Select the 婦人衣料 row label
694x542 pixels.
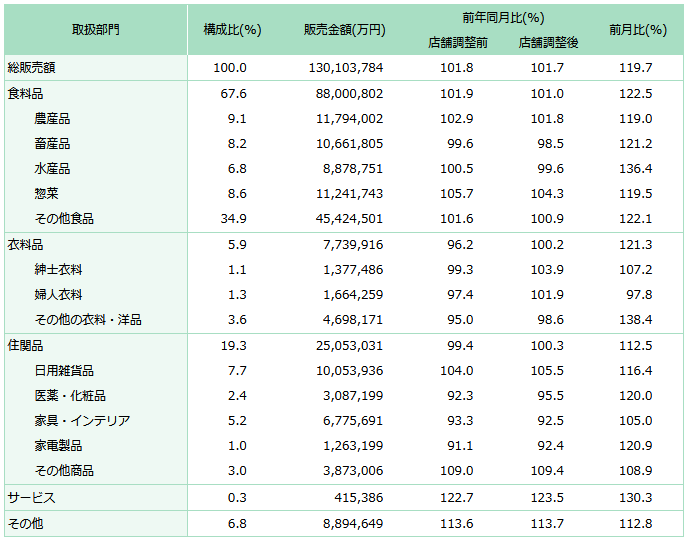(58, 295)
